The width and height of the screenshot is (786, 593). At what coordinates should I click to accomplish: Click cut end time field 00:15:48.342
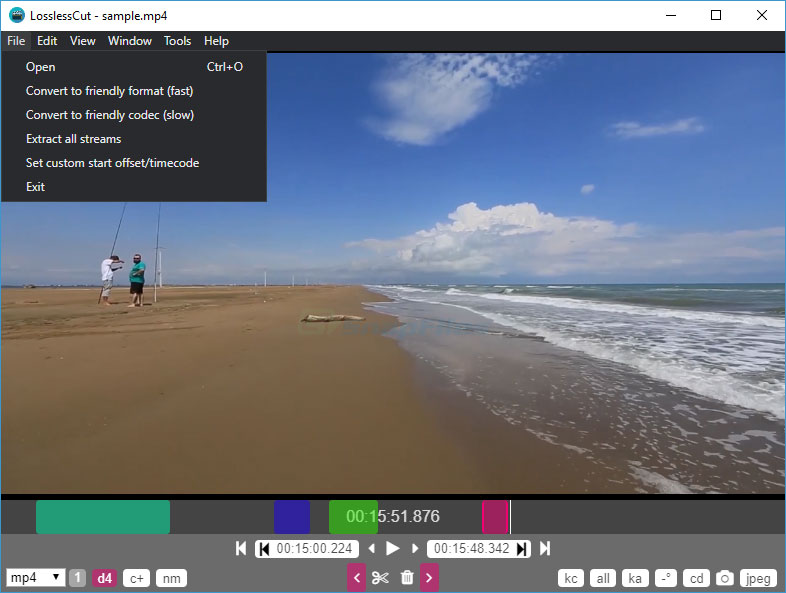[x=479, y=549]
